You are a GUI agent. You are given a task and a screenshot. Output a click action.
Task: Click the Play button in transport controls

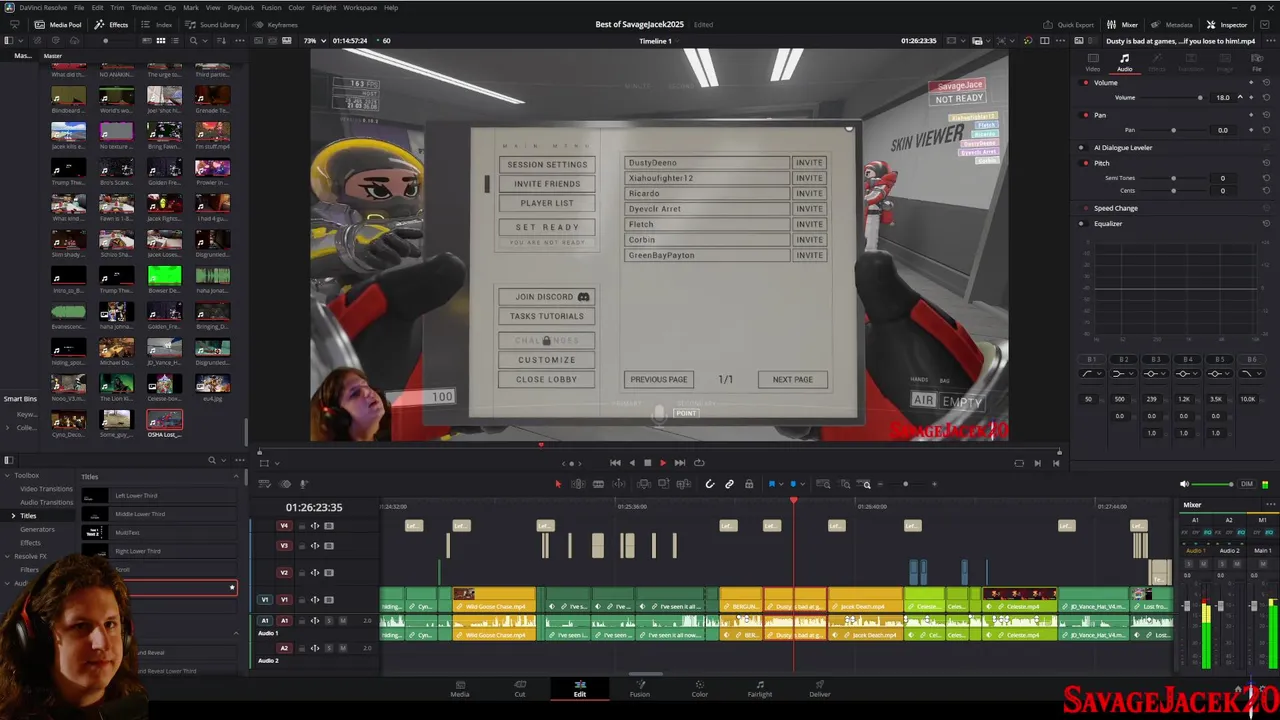(662, 463)
